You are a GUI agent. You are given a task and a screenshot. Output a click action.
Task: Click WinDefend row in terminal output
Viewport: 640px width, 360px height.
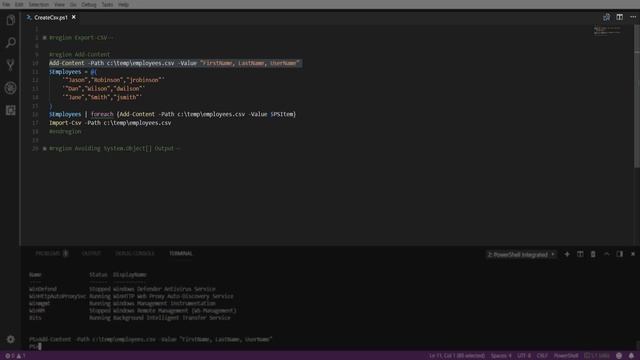122,289
